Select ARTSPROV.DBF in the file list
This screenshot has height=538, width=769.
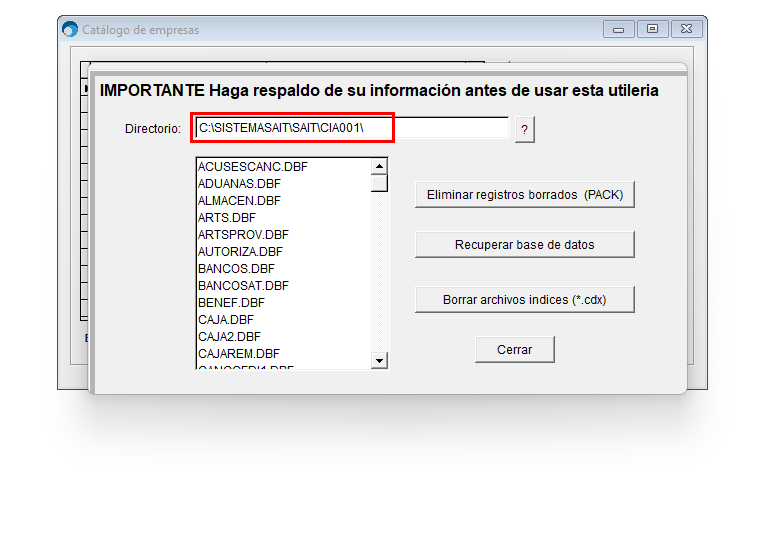(x=283, y=235)
